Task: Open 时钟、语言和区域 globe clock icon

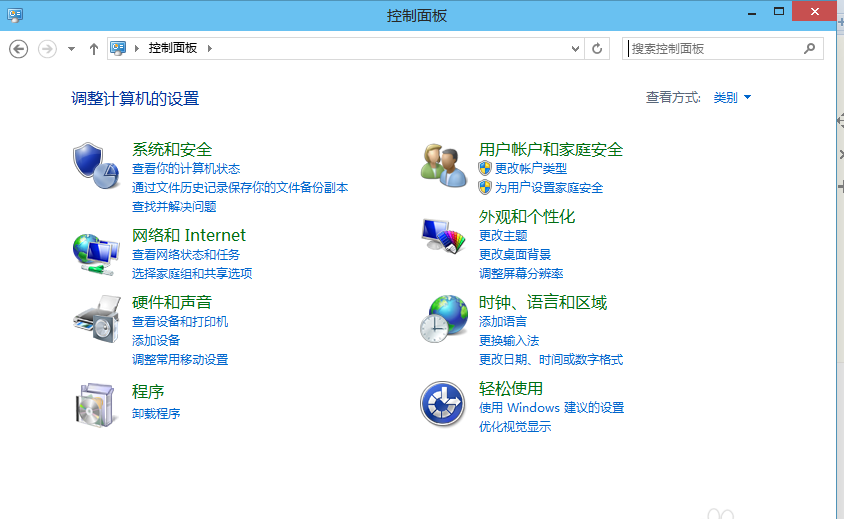Action: tap(444, 319)
